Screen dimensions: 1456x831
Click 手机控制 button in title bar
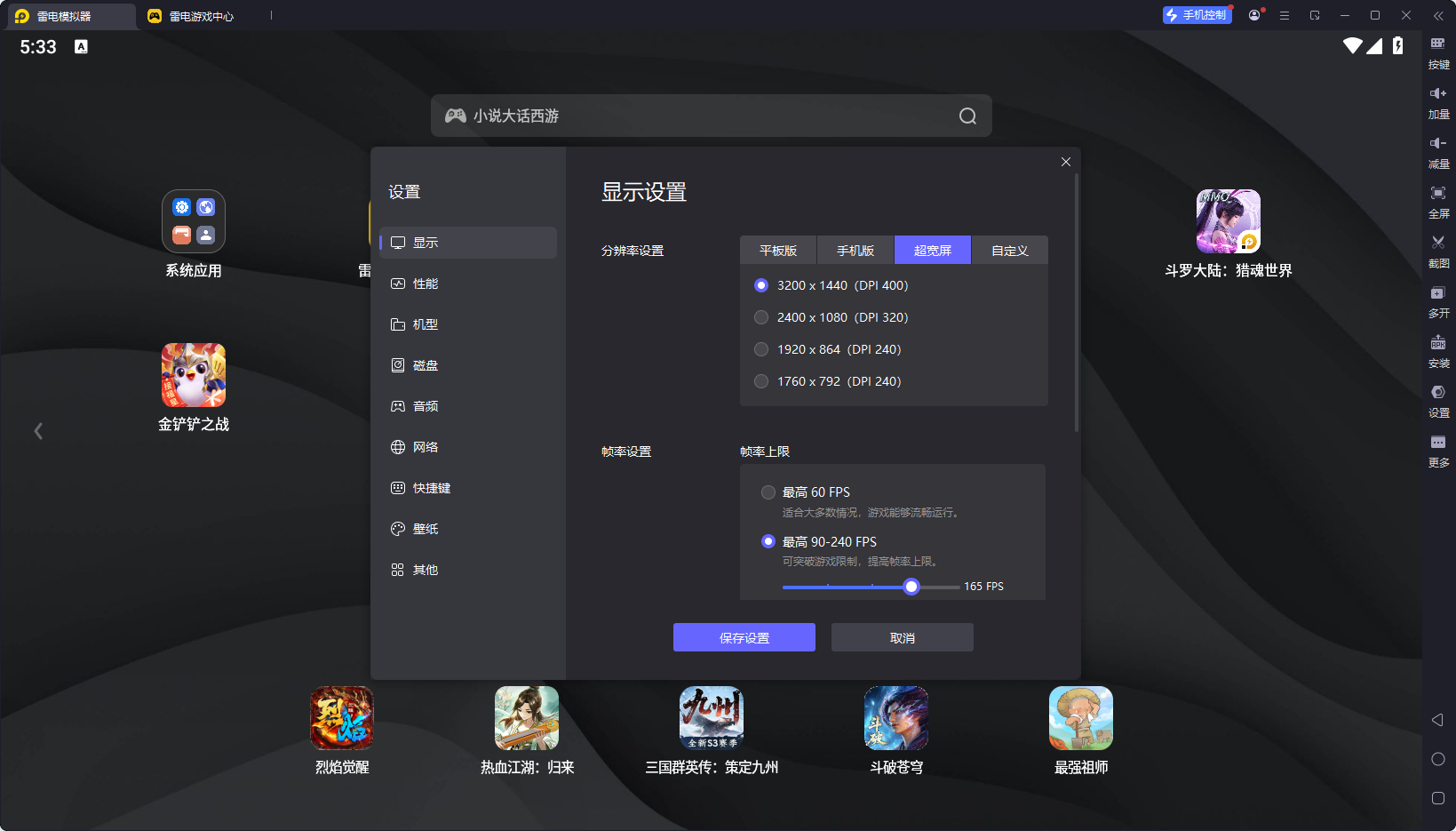[1197, 15]
